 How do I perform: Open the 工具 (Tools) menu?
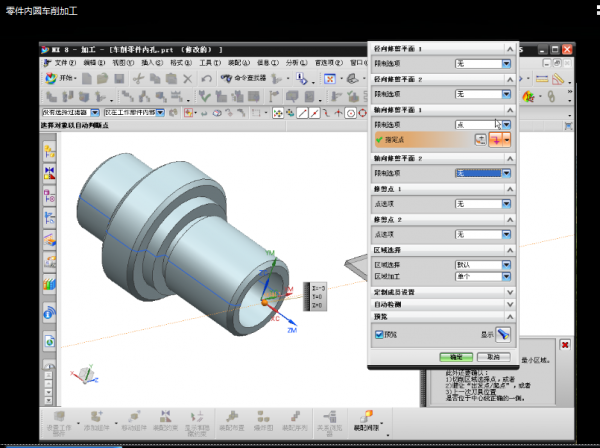(x=210, y=63)
